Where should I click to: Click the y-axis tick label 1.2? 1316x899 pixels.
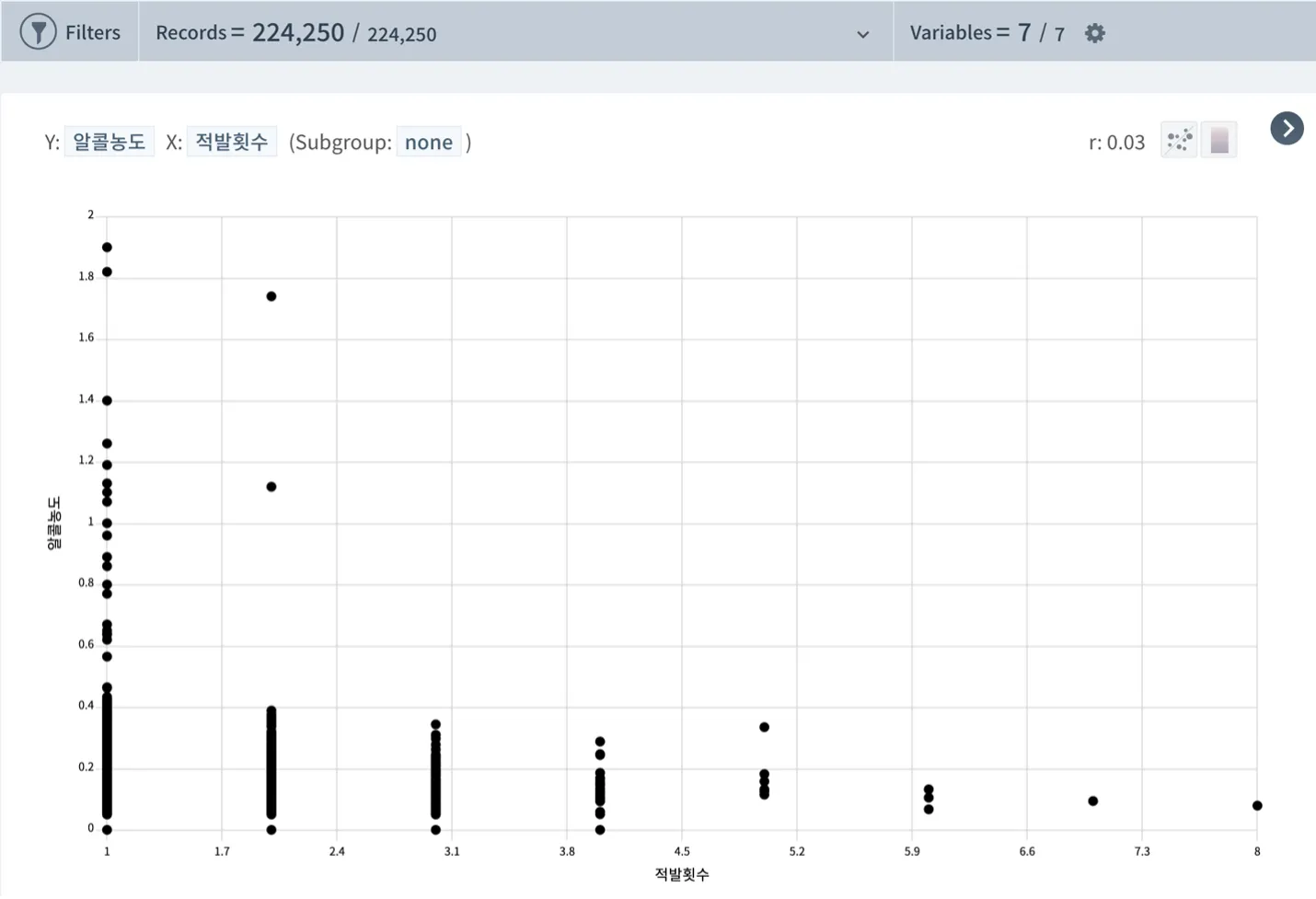87,460
